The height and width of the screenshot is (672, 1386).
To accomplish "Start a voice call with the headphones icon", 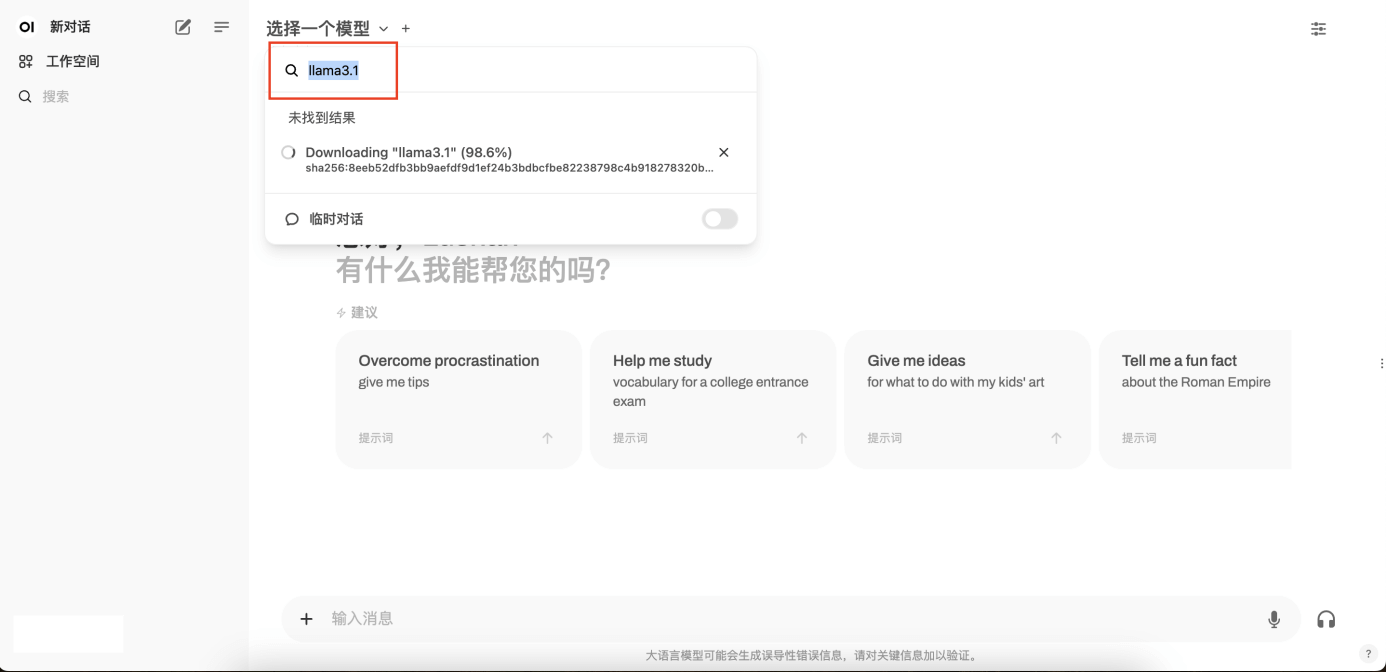I will click(1326, 618).
